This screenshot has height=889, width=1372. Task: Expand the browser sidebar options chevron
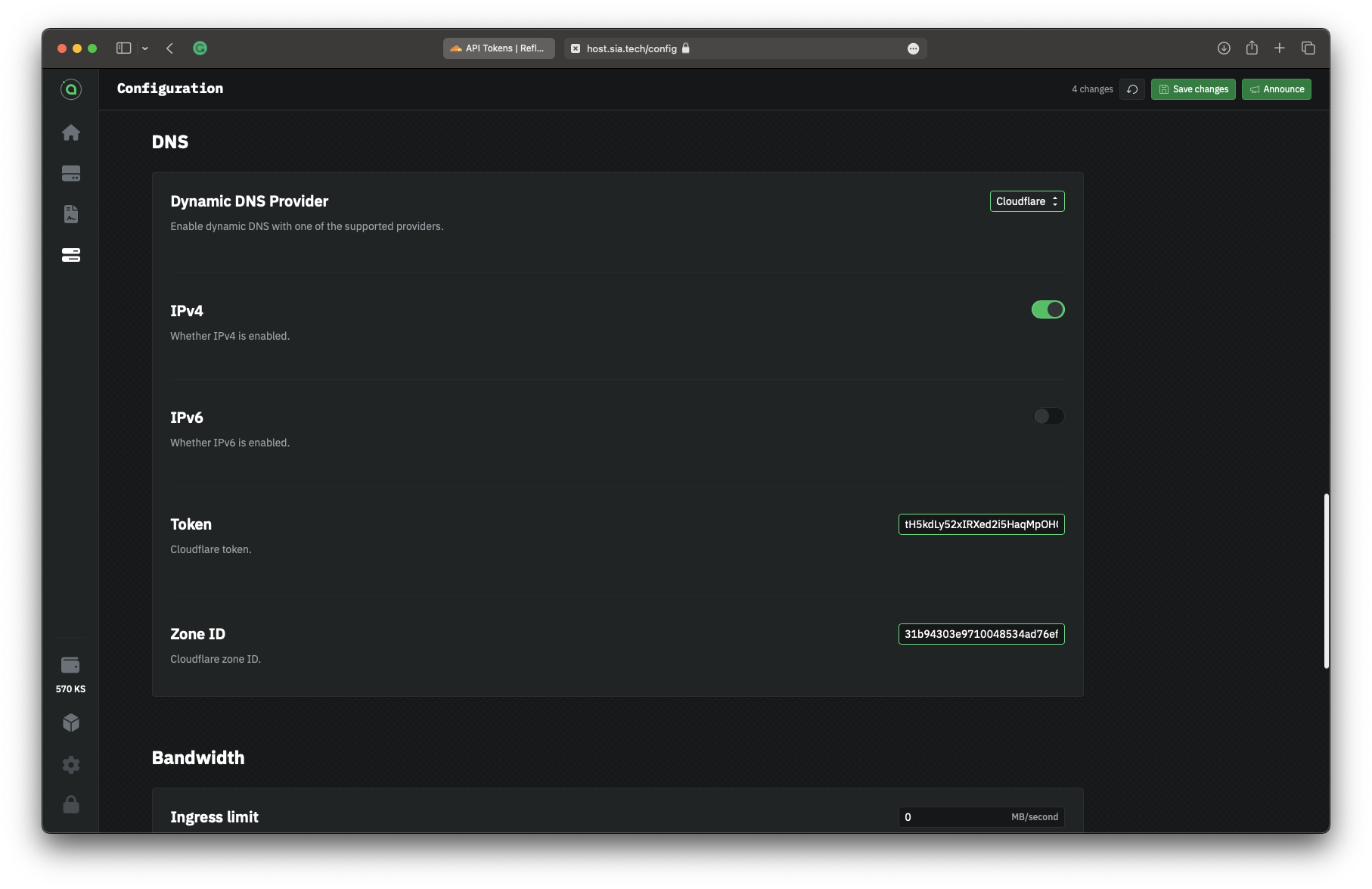(x=145, y=48)
